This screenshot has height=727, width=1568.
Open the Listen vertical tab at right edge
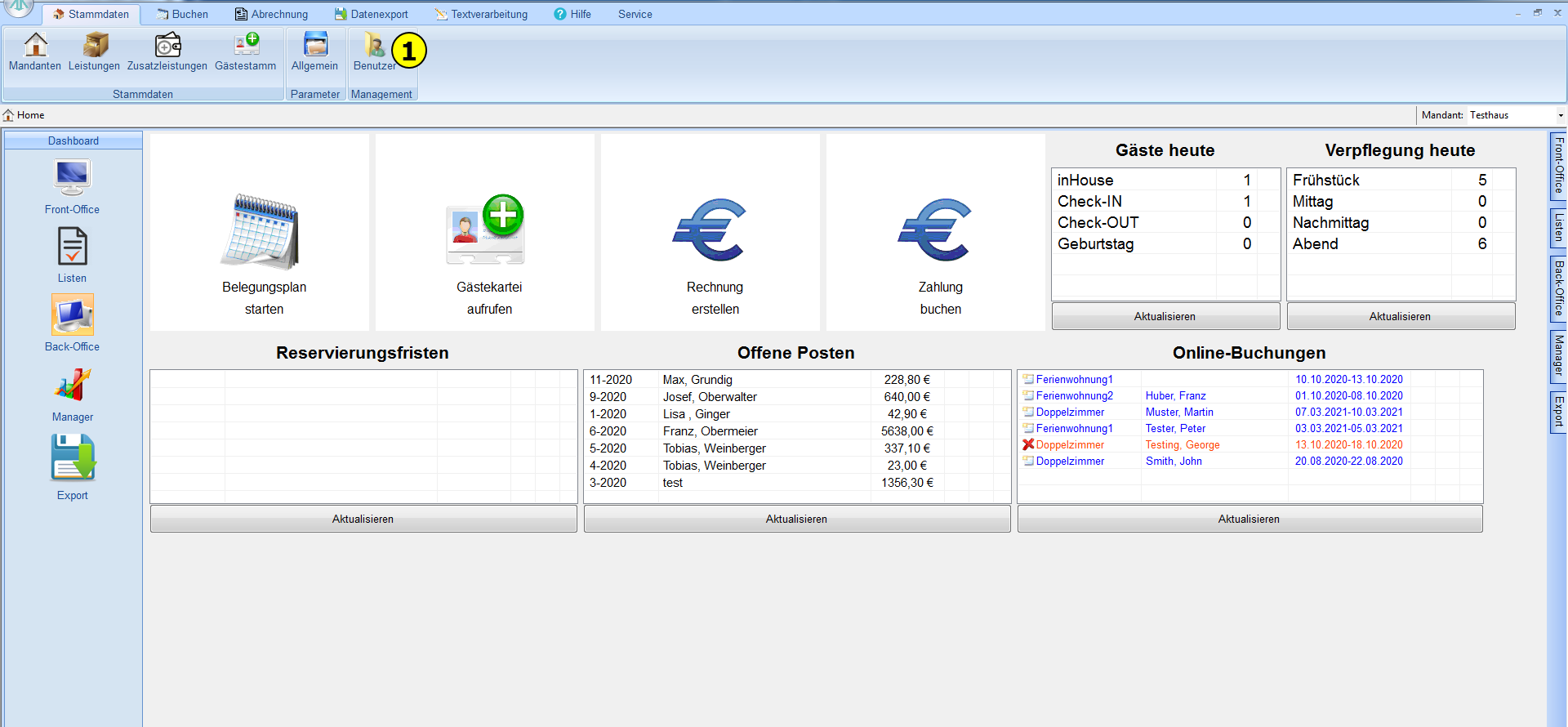click(1558, 228)
